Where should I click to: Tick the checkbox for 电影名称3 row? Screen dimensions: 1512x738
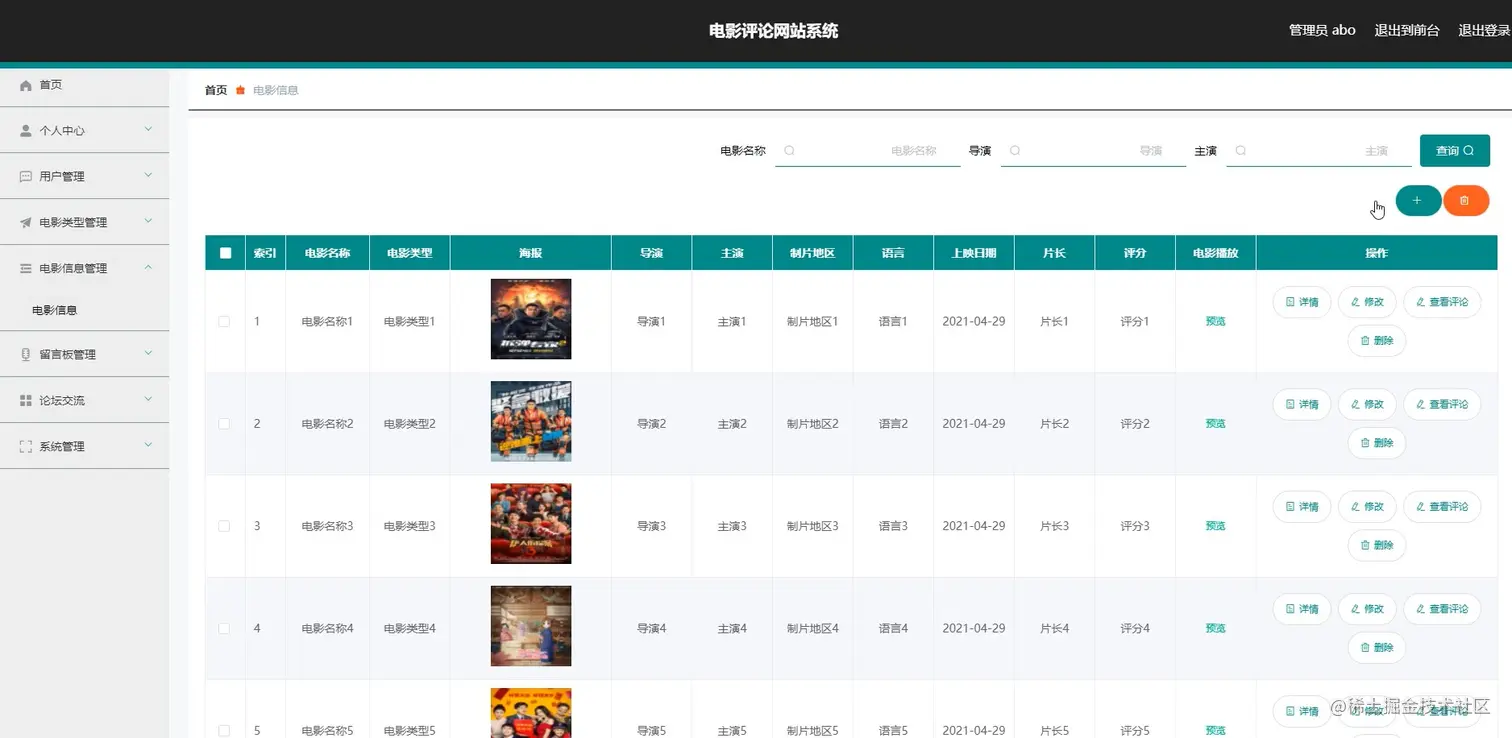pyautogui.click(x=224, y=526)
